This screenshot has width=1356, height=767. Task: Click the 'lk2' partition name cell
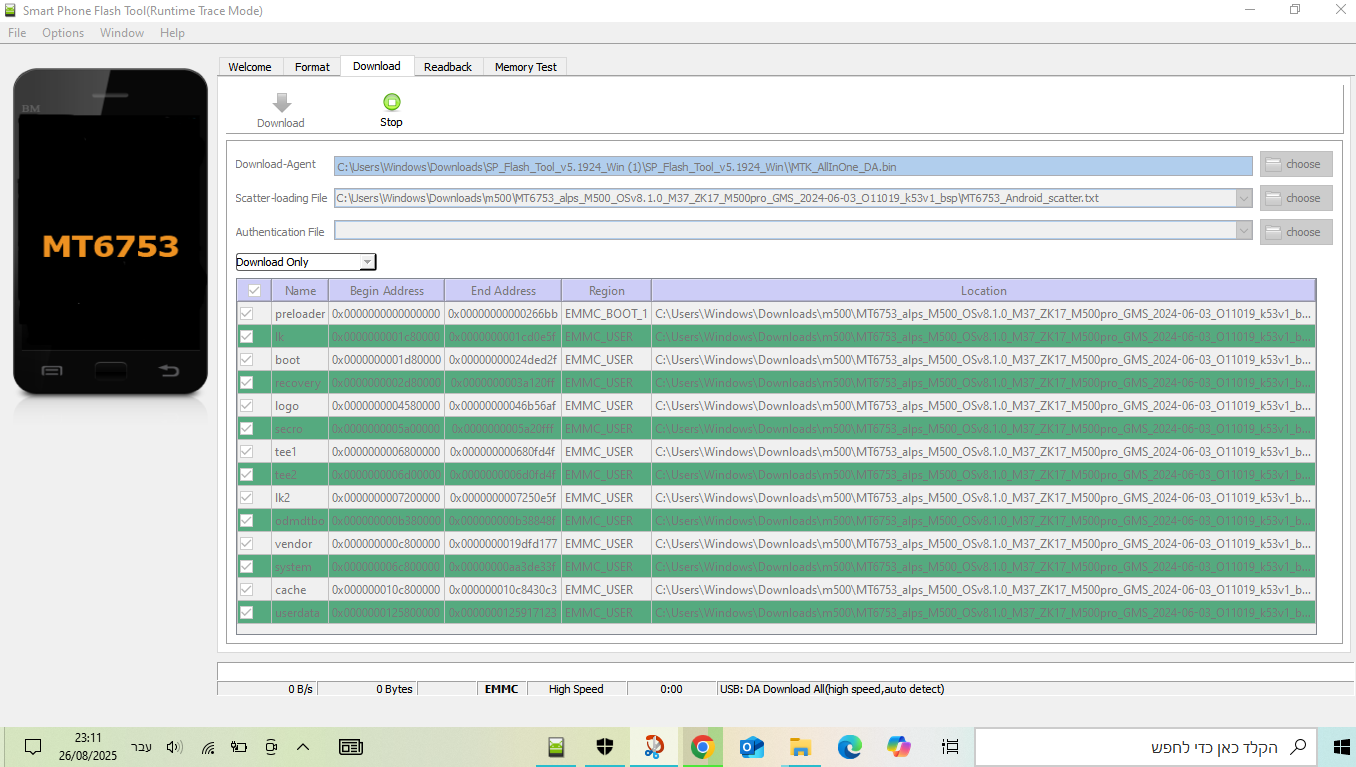(x=300, y=498)
